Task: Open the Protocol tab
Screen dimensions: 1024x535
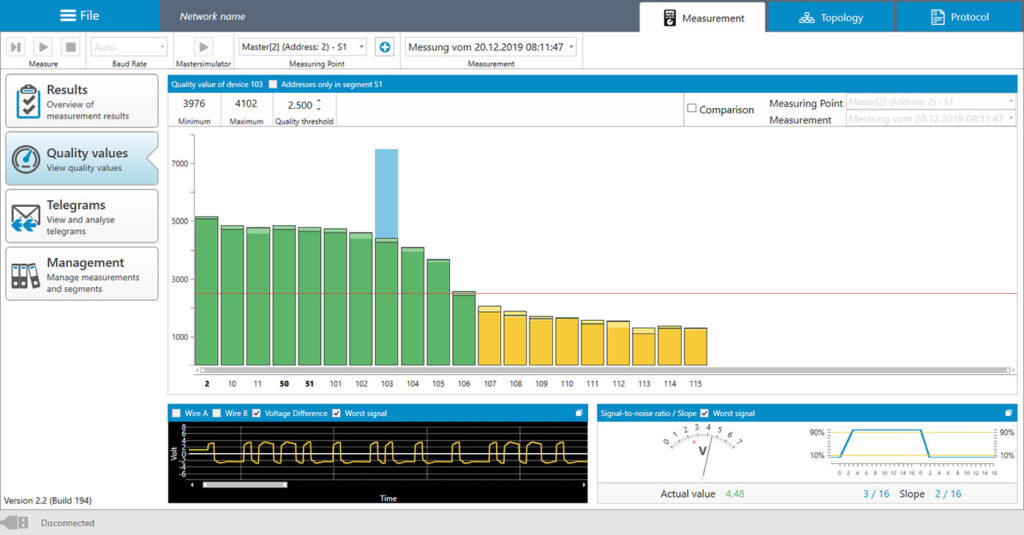Action: point(959,17)
